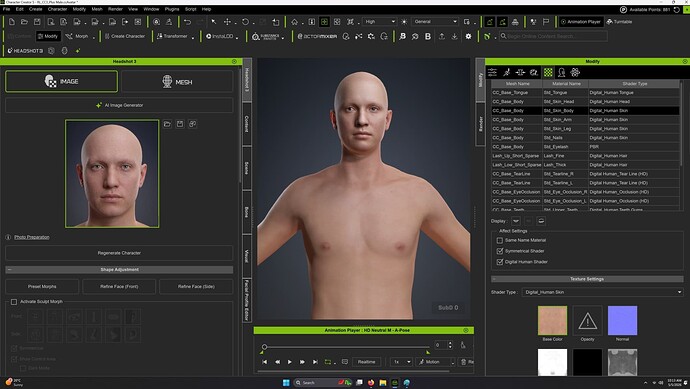Open running figure motion tab in Modify
The image size is (690, 389).
point(506,72)
